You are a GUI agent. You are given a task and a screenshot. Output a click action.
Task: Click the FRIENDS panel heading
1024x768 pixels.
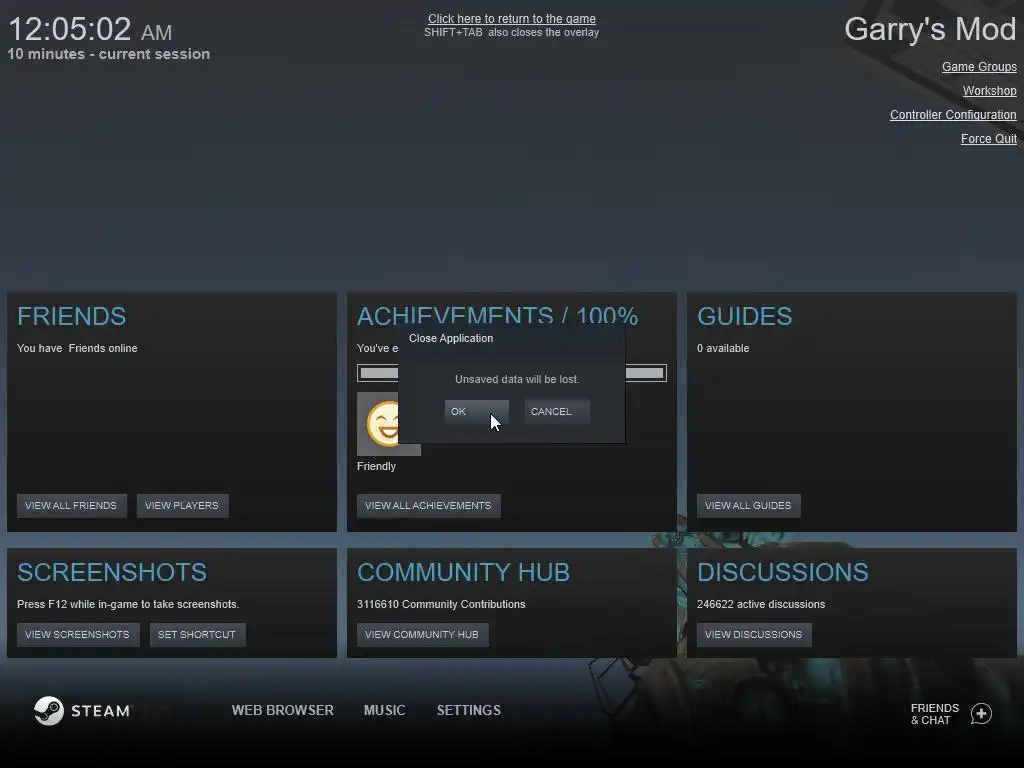[x=71, y=317]
